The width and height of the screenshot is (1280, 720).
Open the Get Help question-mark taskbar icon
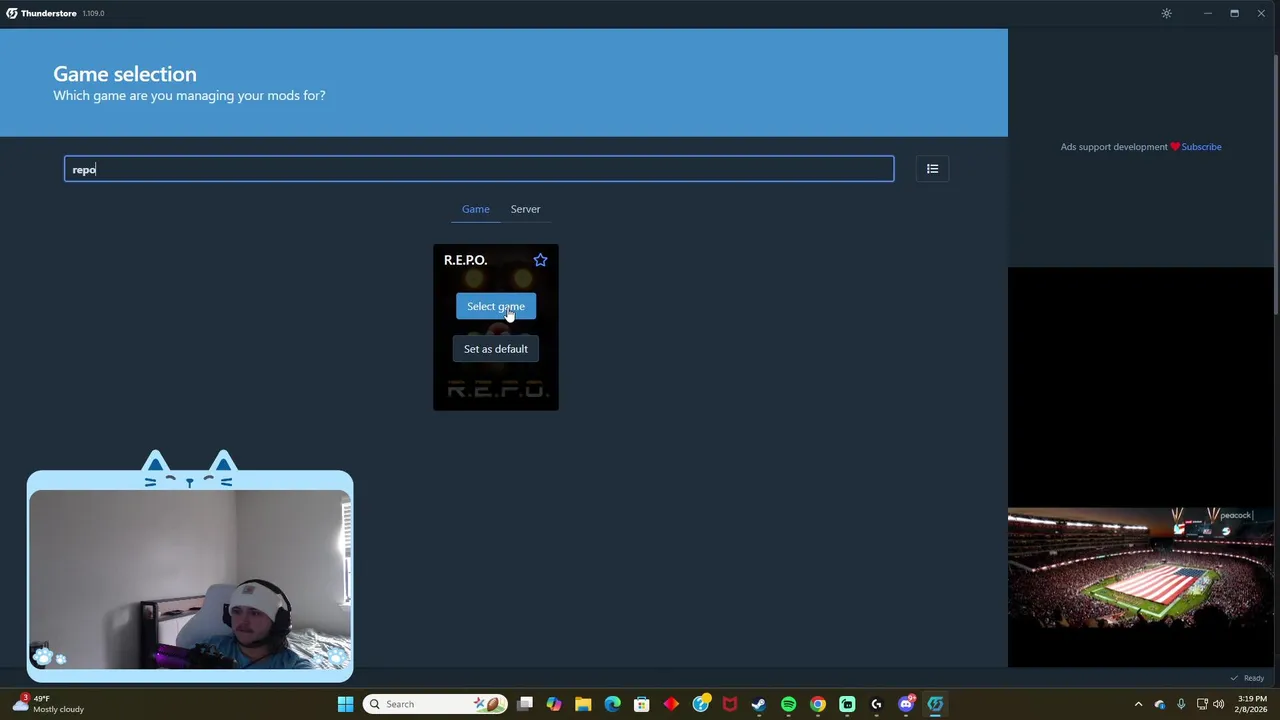[701, 704]
